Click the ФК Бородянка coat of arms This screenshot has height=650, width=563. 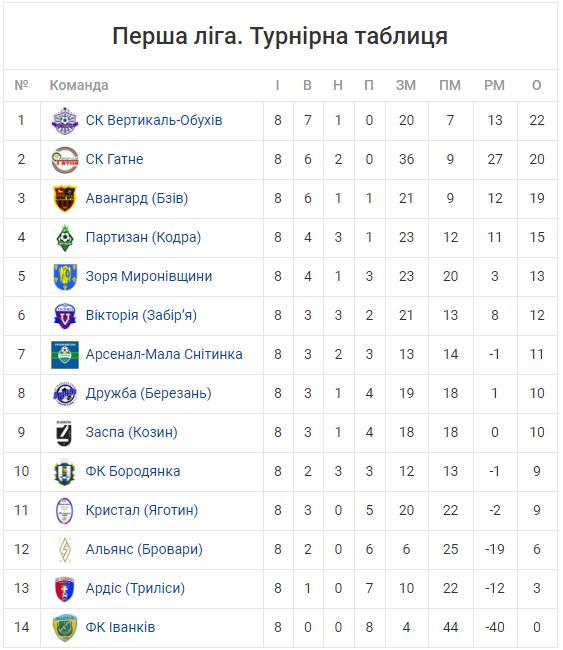point(65,472)
